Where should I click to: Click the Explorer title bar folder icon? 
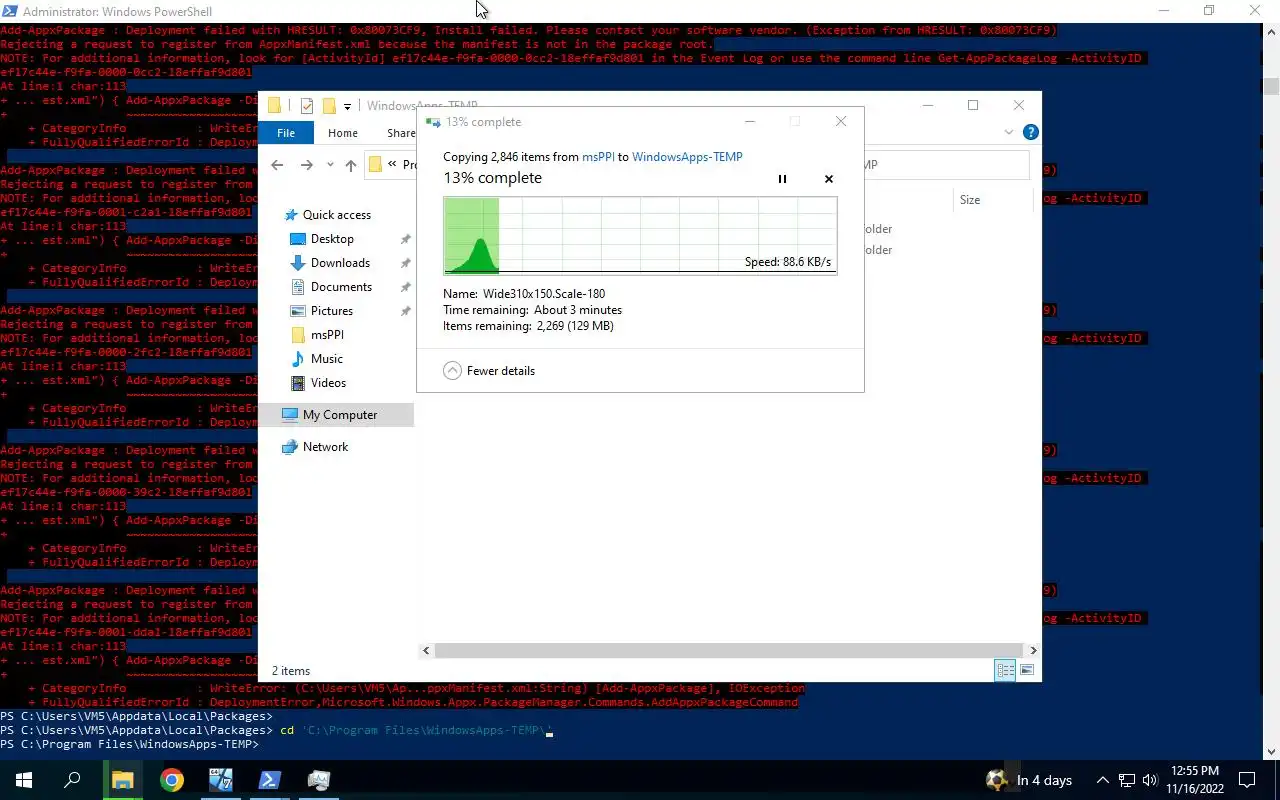(x=274, y=106)
